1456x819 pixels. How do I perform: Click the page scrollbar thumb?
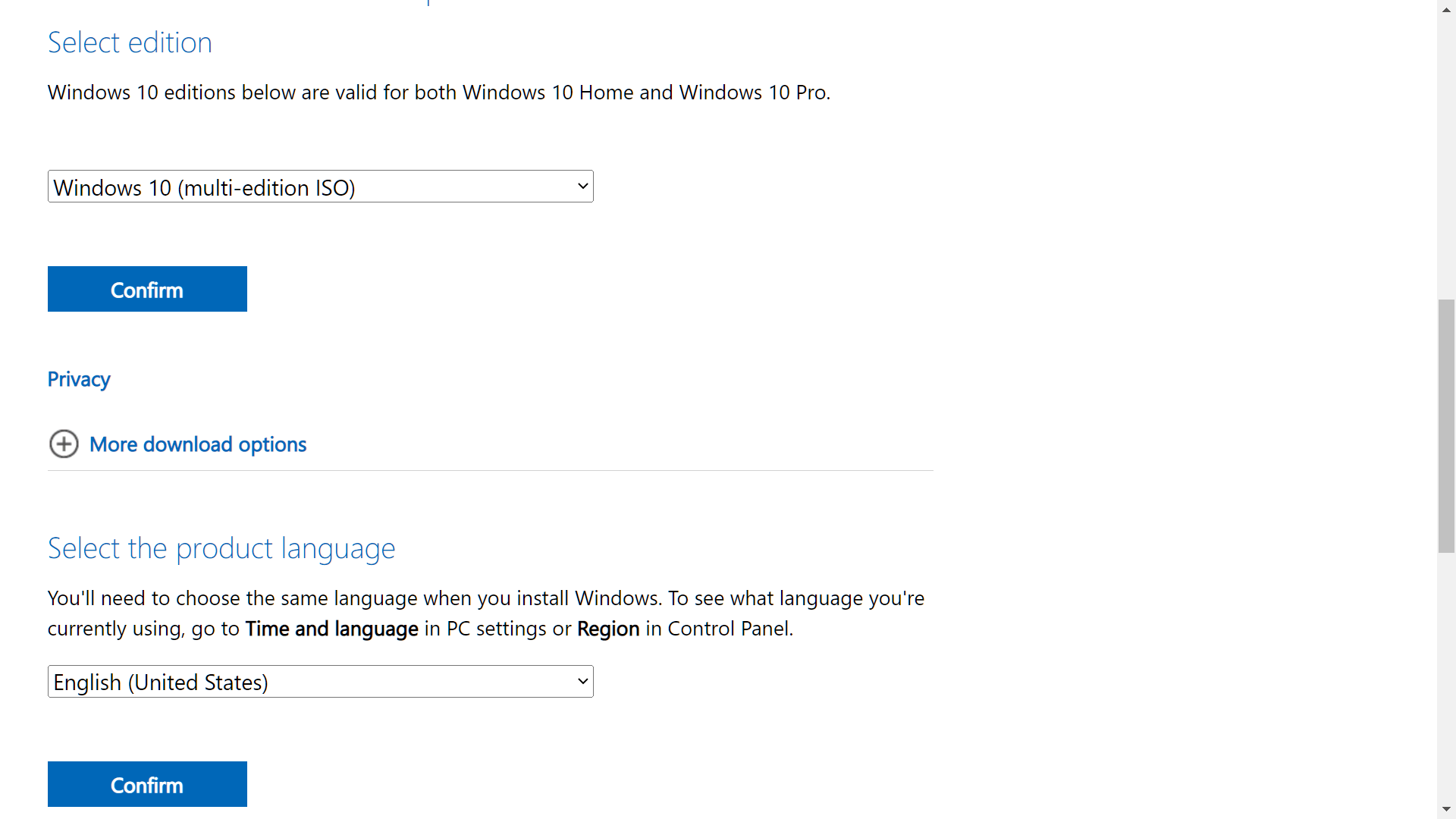1446,426
